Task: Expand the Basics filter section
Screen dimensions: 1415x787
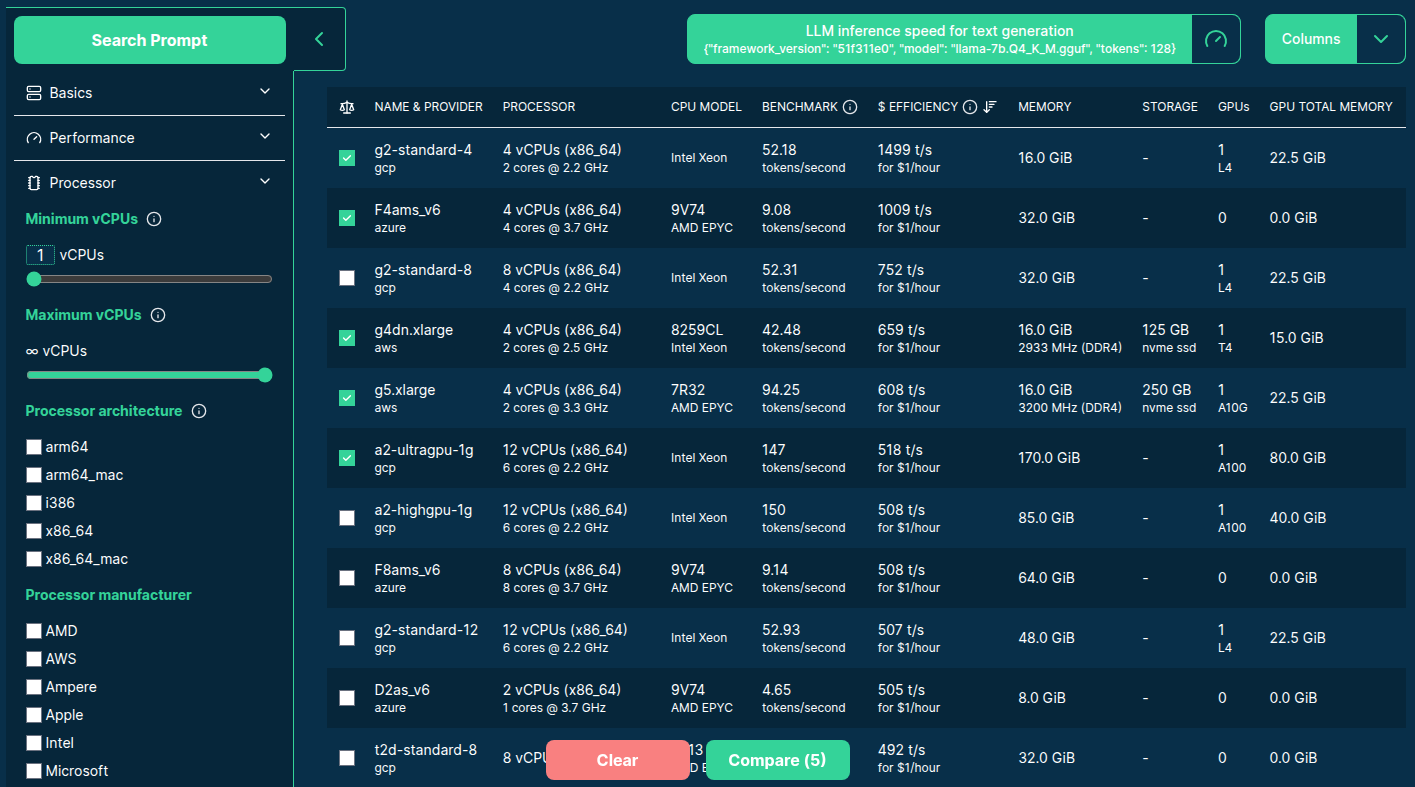Action: [149, 93]
